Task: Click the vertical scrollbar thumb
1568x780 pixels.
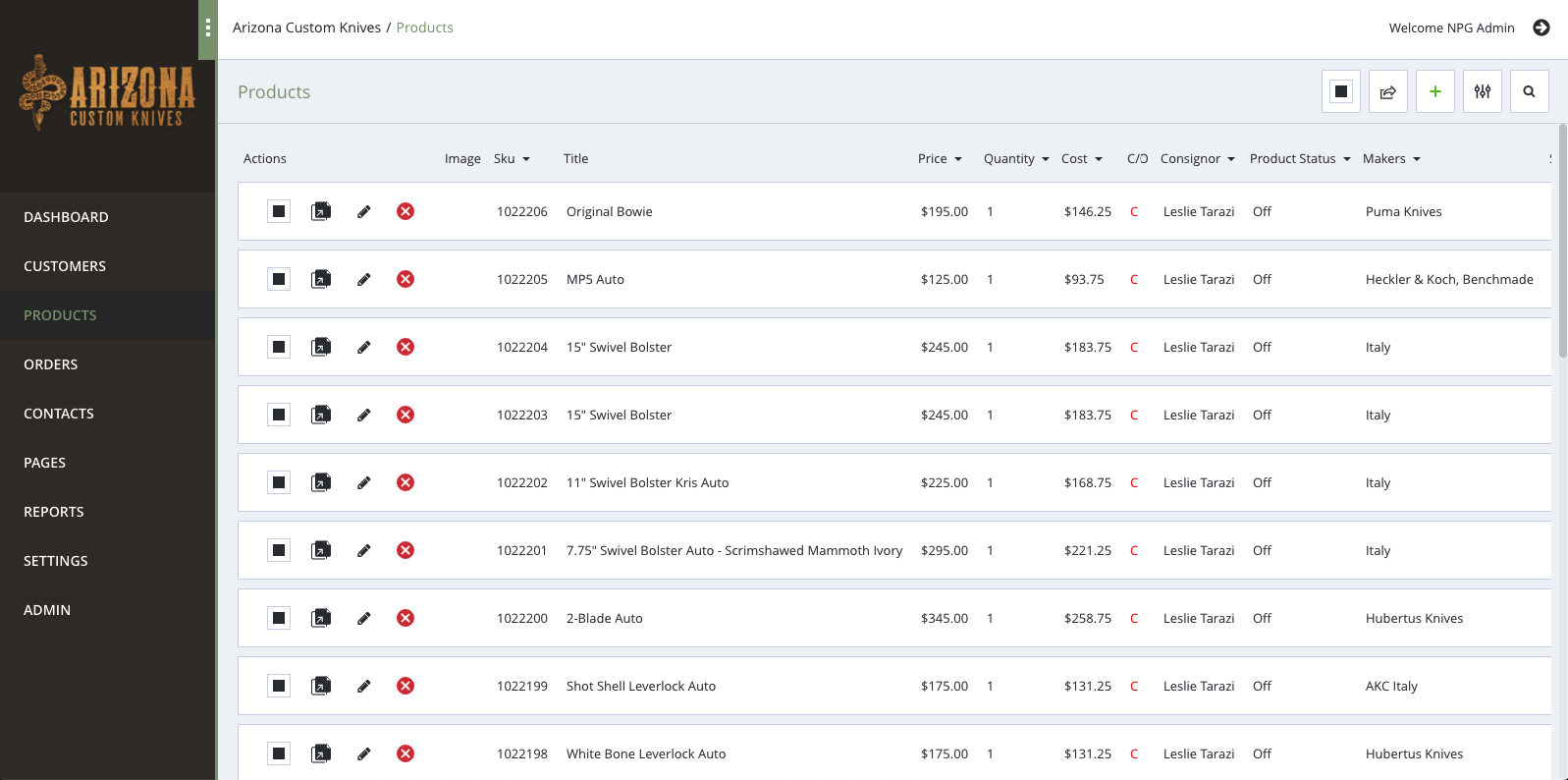Action: click(1563, 241)
